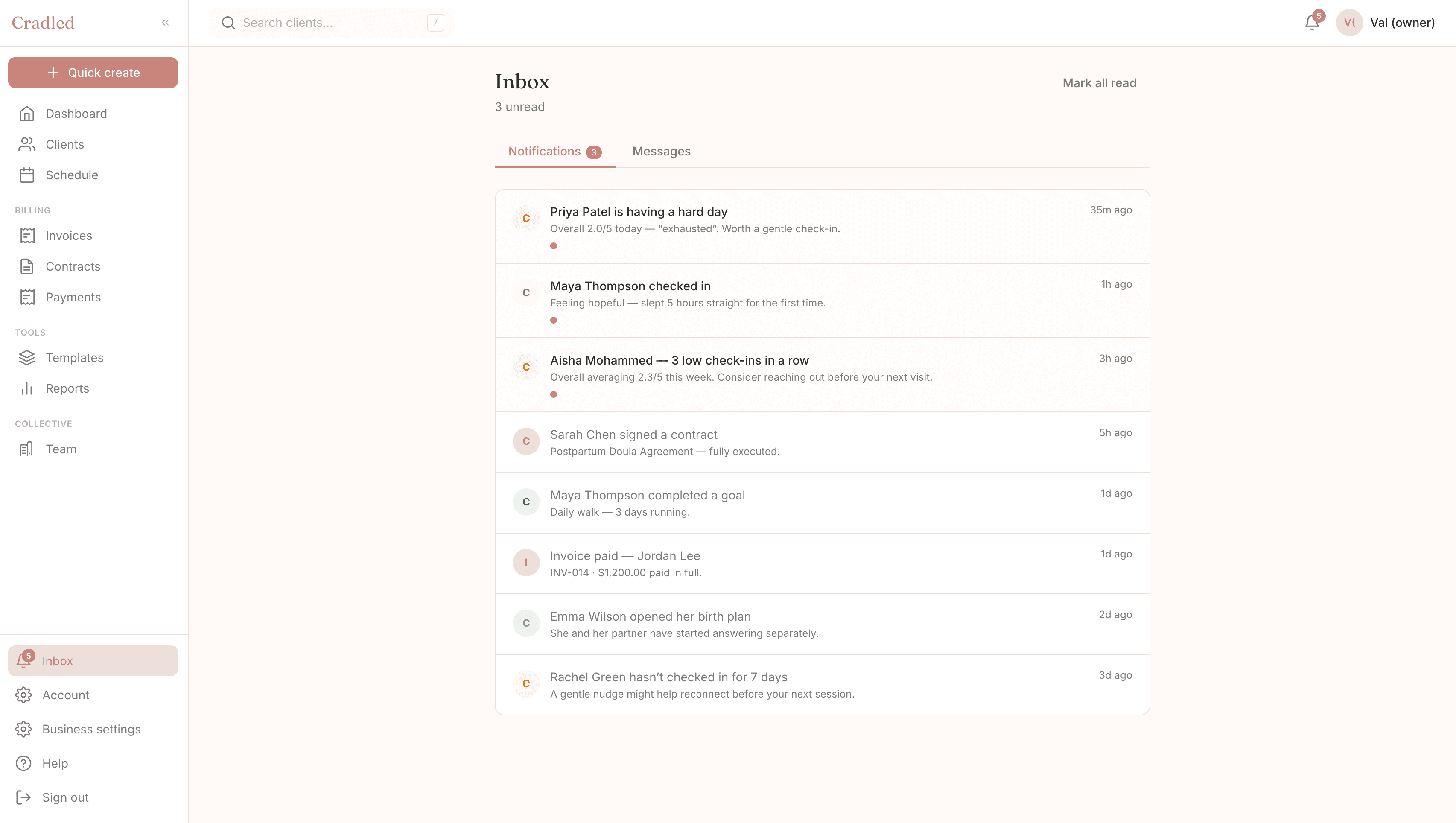
Task: Open notifications bell in top bar
Action: point(1312,23)
